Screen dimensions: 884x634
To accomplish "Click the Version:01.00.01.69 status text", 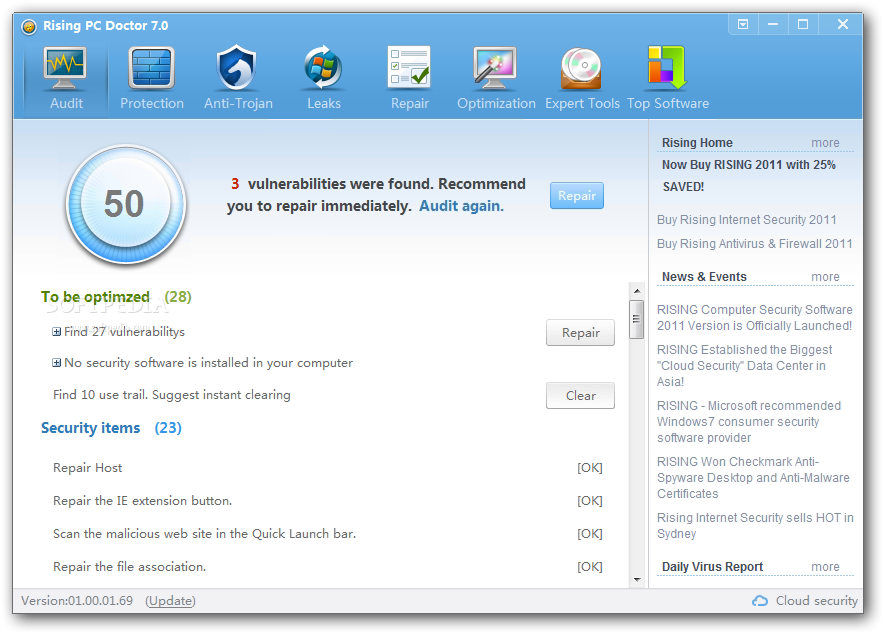I will point(77,601).
